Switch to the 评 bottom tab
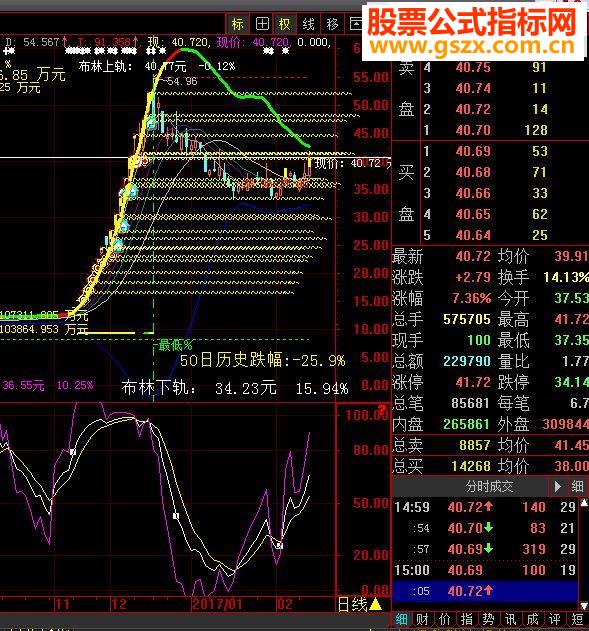Screen dimensions: 589x631 point(555,620)
